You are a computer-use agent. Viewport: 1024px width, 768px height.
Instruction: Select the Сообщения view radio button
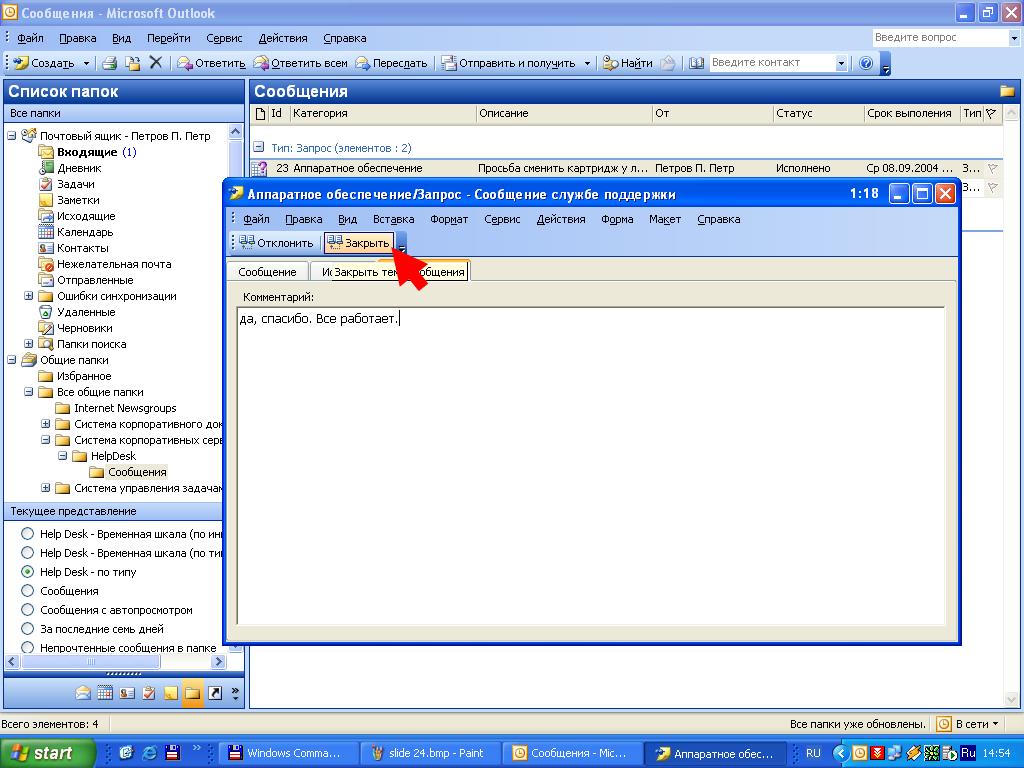pos(27,590)
